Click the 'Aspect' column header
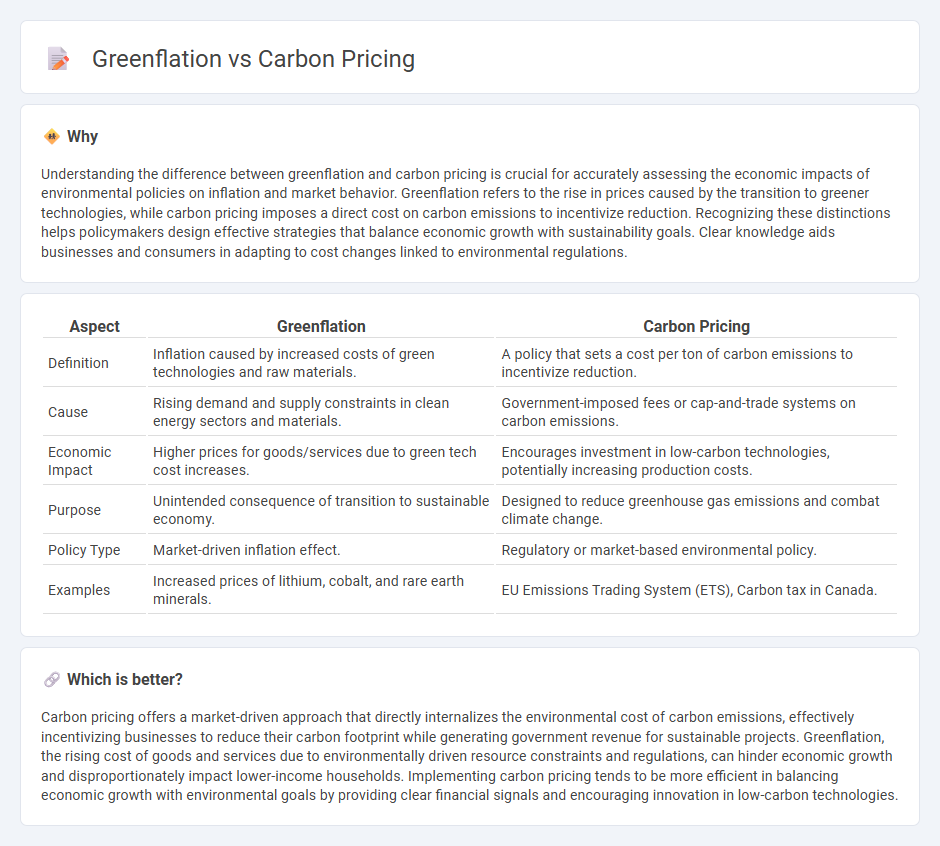The height and width of the screenshot is (846, 940). [x=94, y=326]
